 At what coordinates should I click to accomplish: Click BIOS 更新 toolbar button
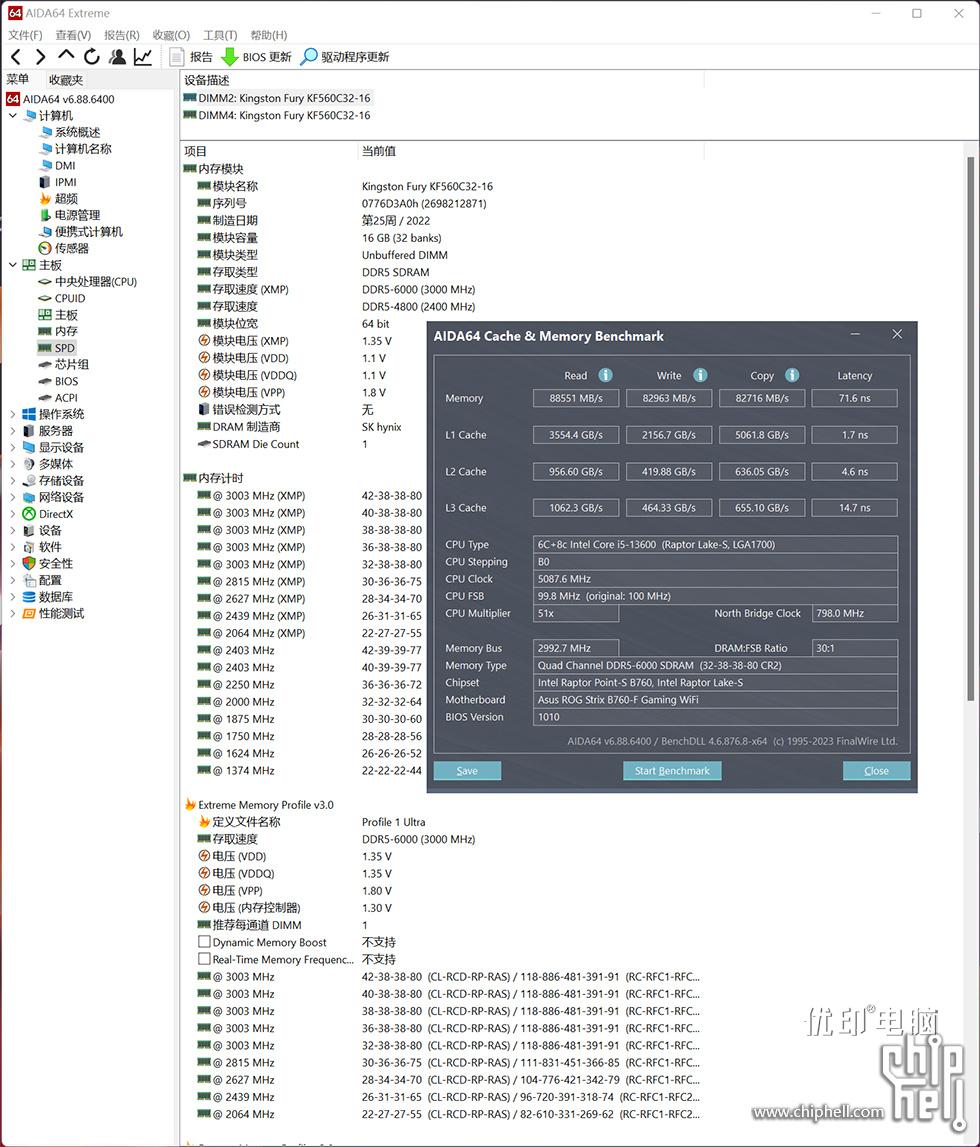click(257, 56)
